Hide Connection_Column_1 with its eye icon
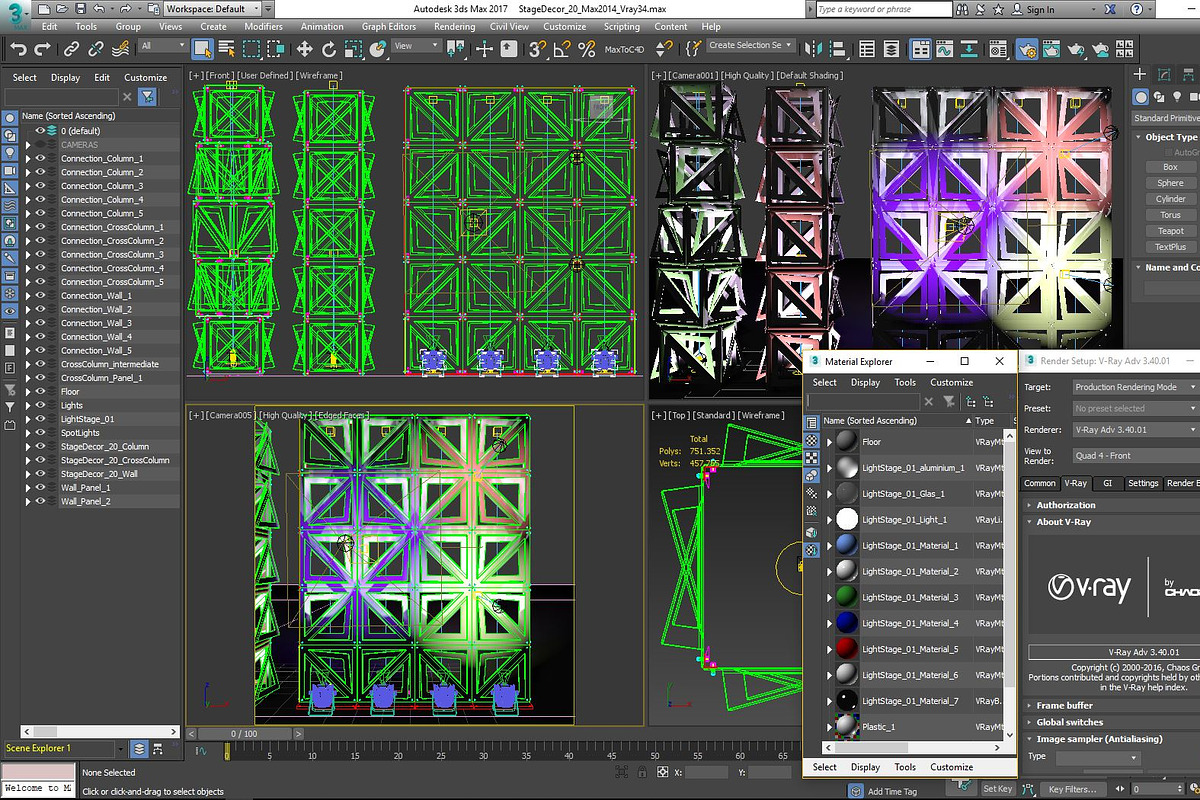Viewport: 1200px width, 800px height. (x=41, y=158)
